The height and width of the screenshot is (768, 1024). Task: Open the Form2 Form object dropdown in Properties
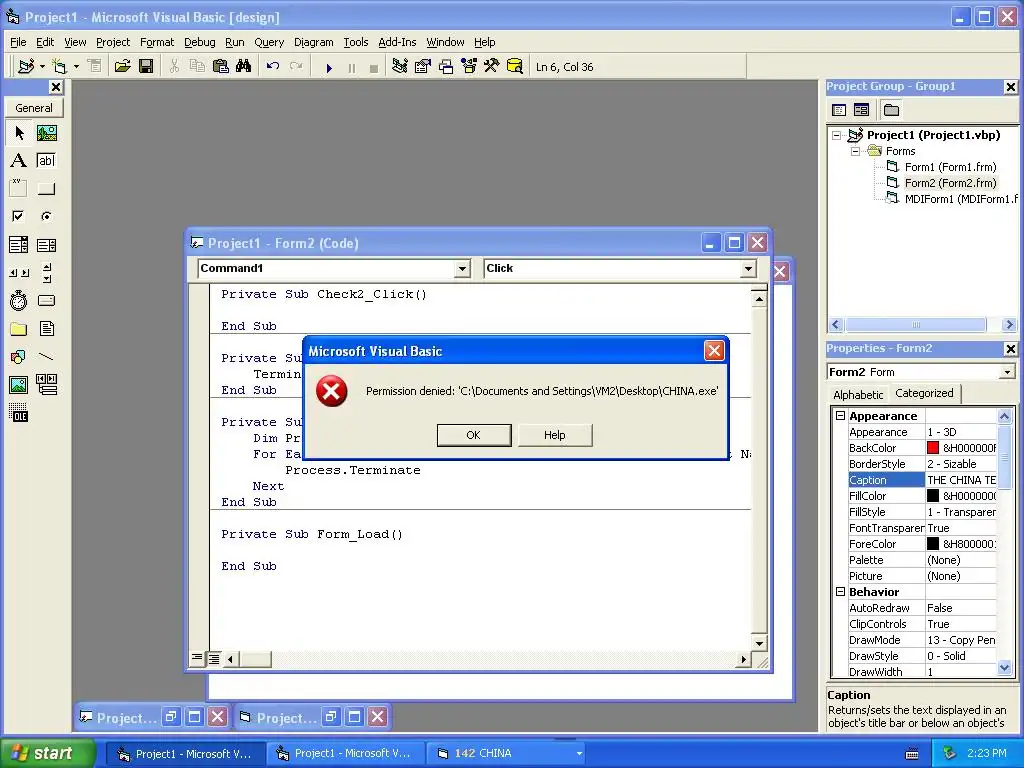pos(1008,372)
